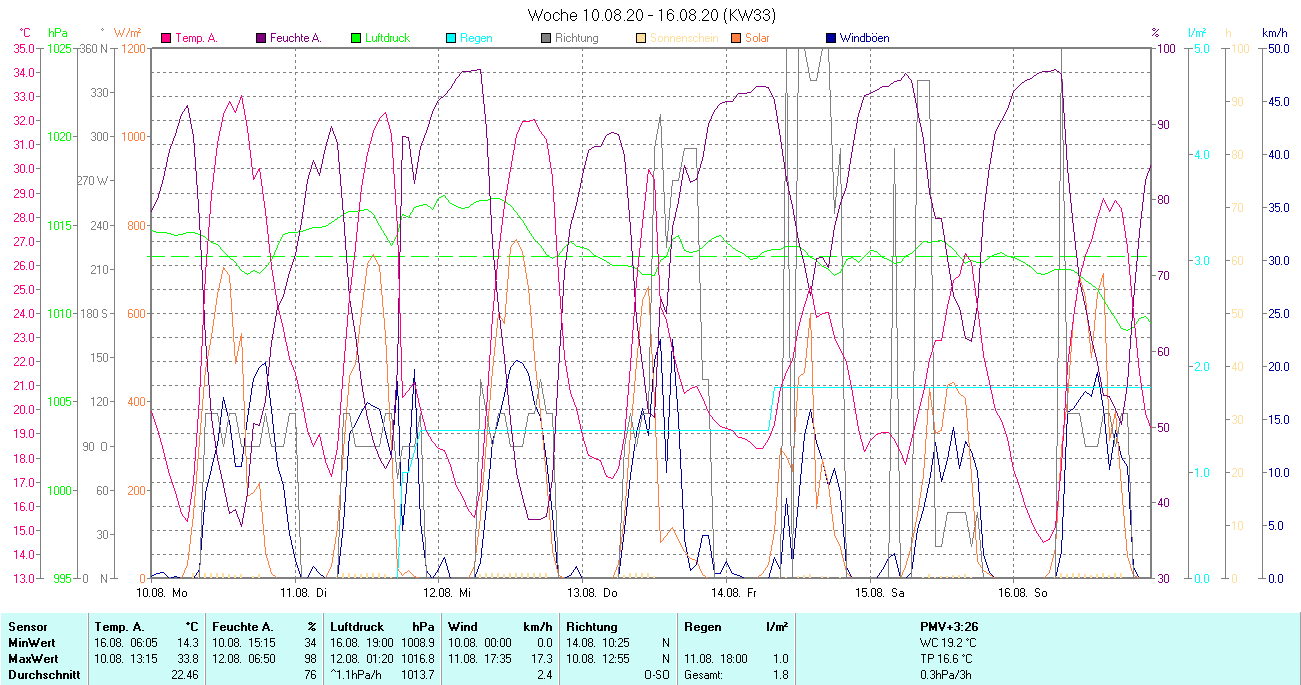Click the 'MinWert' row label
Viewport: 1301px width, 685px height.
[x=31, y=643]
